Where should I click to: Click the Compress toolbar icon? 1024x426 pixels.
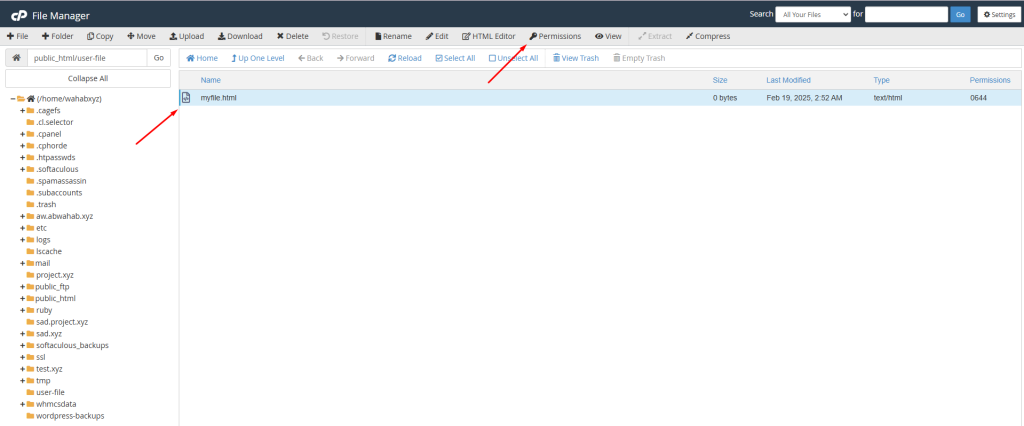point(707,36)
